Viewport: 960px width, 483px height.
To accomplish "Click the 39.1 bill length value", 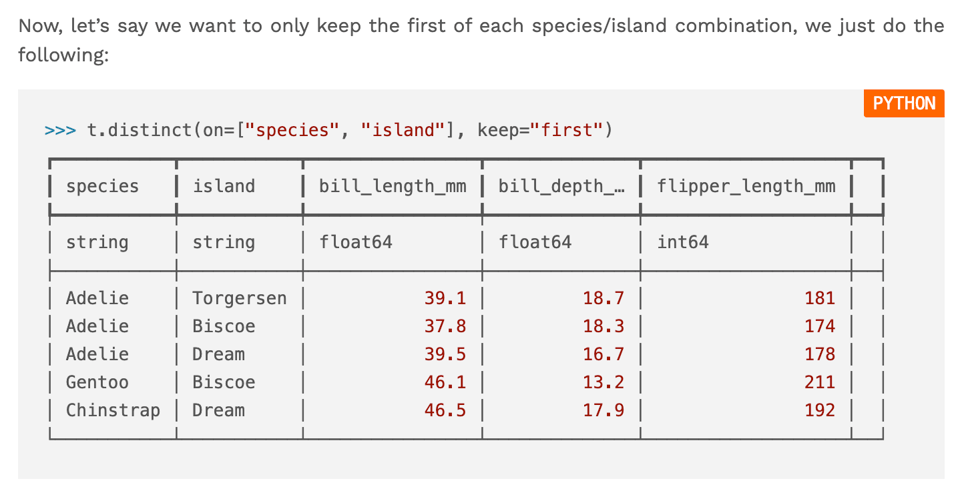I will point(444,298).
